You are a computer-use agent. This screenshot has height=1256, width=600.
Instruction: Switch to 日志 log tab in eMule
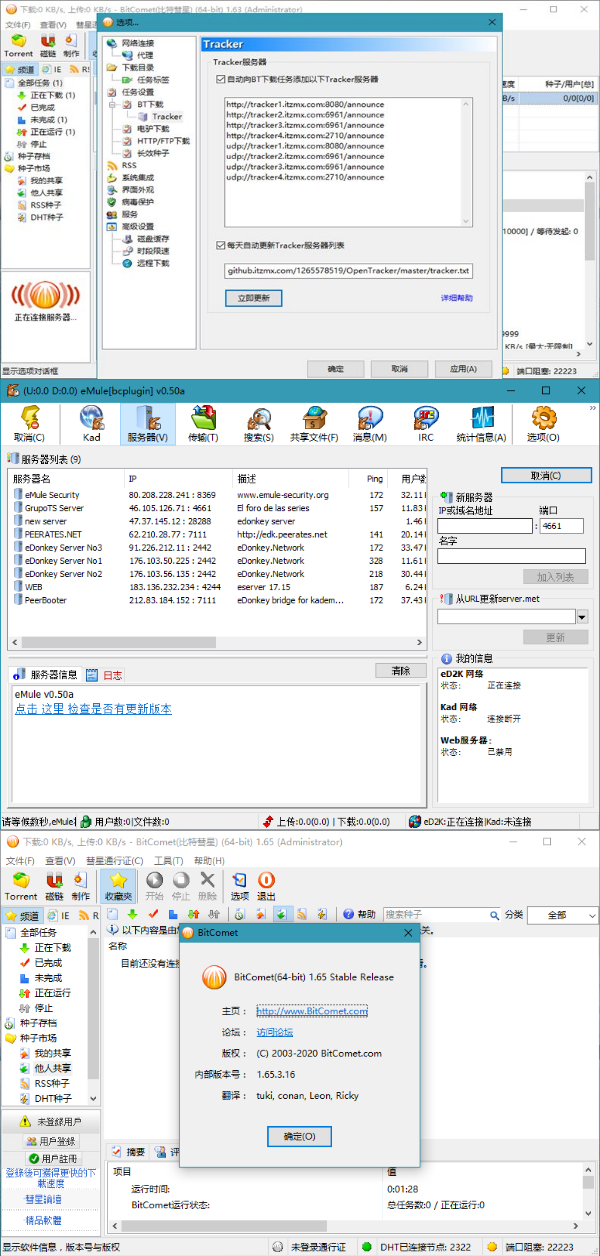click(x=105, y=675)
